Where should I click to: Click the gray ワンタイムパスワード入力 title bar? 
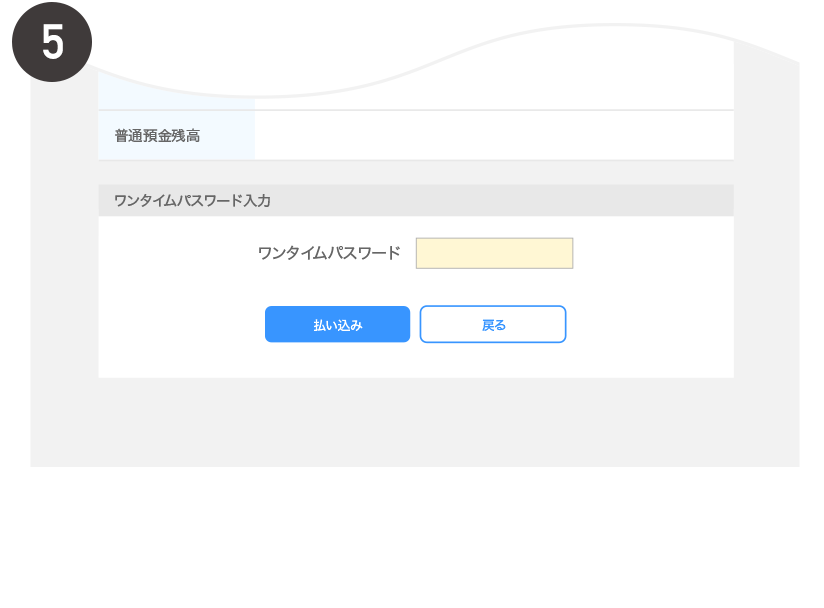click(415, 198)
